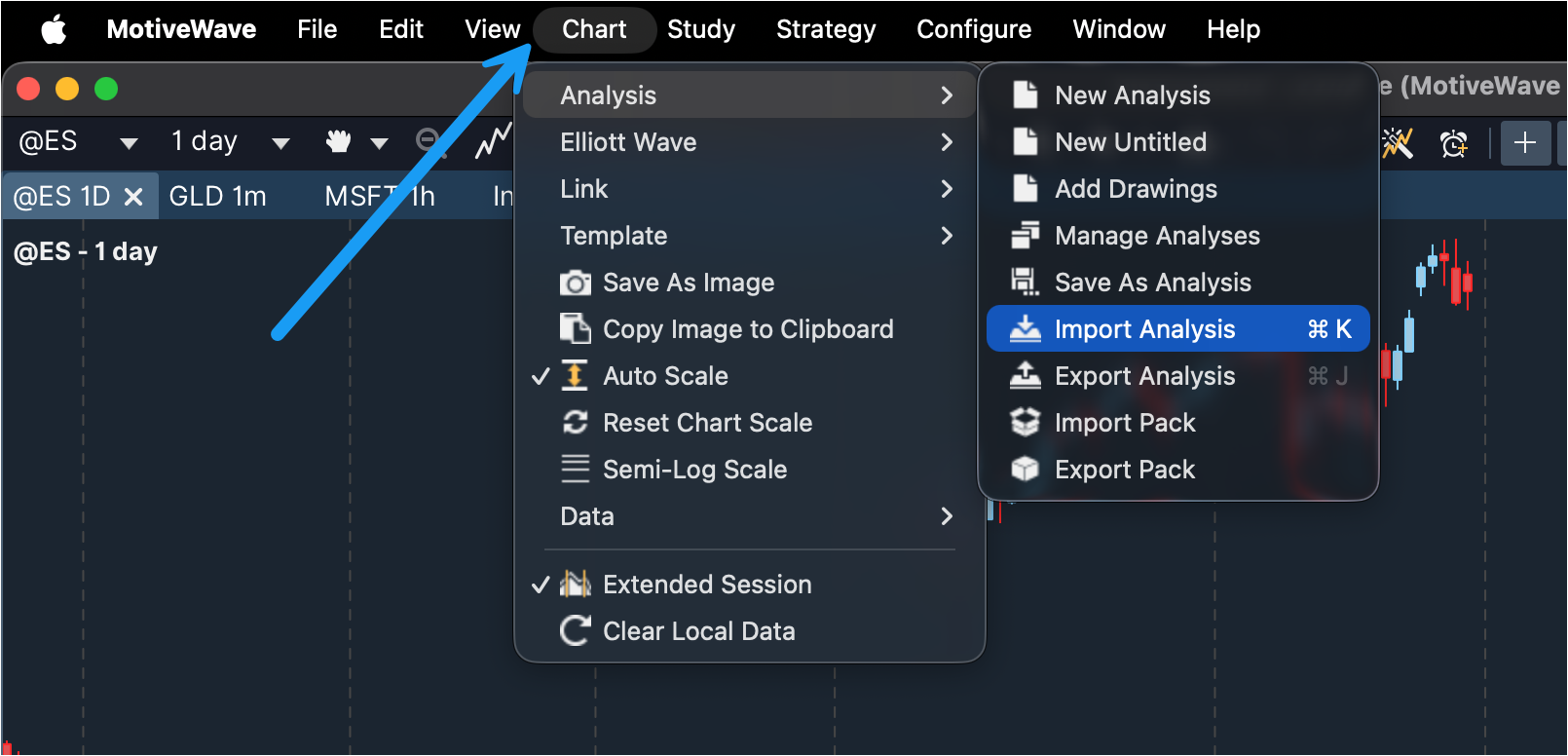
Task: Click the Save As Image camera icon
Action: tap(575, 283)
